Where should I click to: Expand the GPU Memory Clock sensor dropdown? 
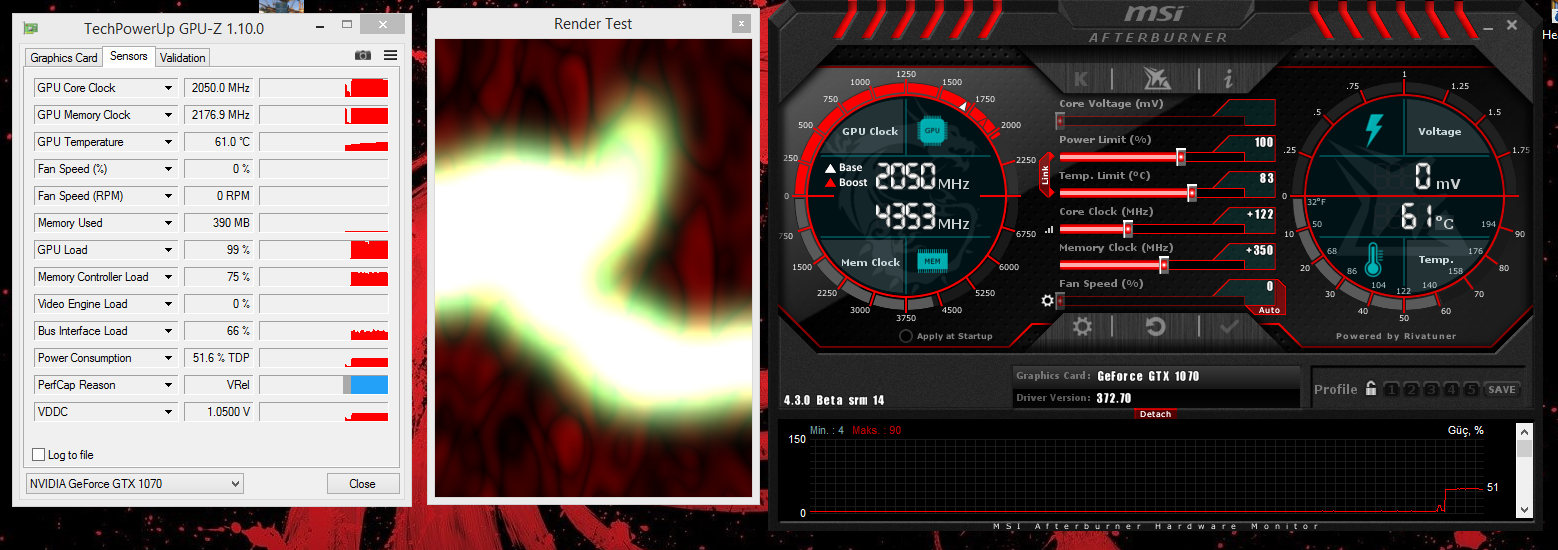point(168,115)
